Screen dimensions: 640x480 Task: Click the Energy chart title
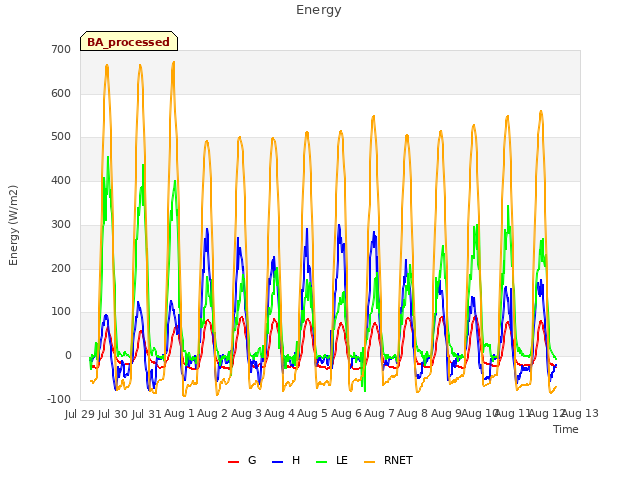coord(318,10)
